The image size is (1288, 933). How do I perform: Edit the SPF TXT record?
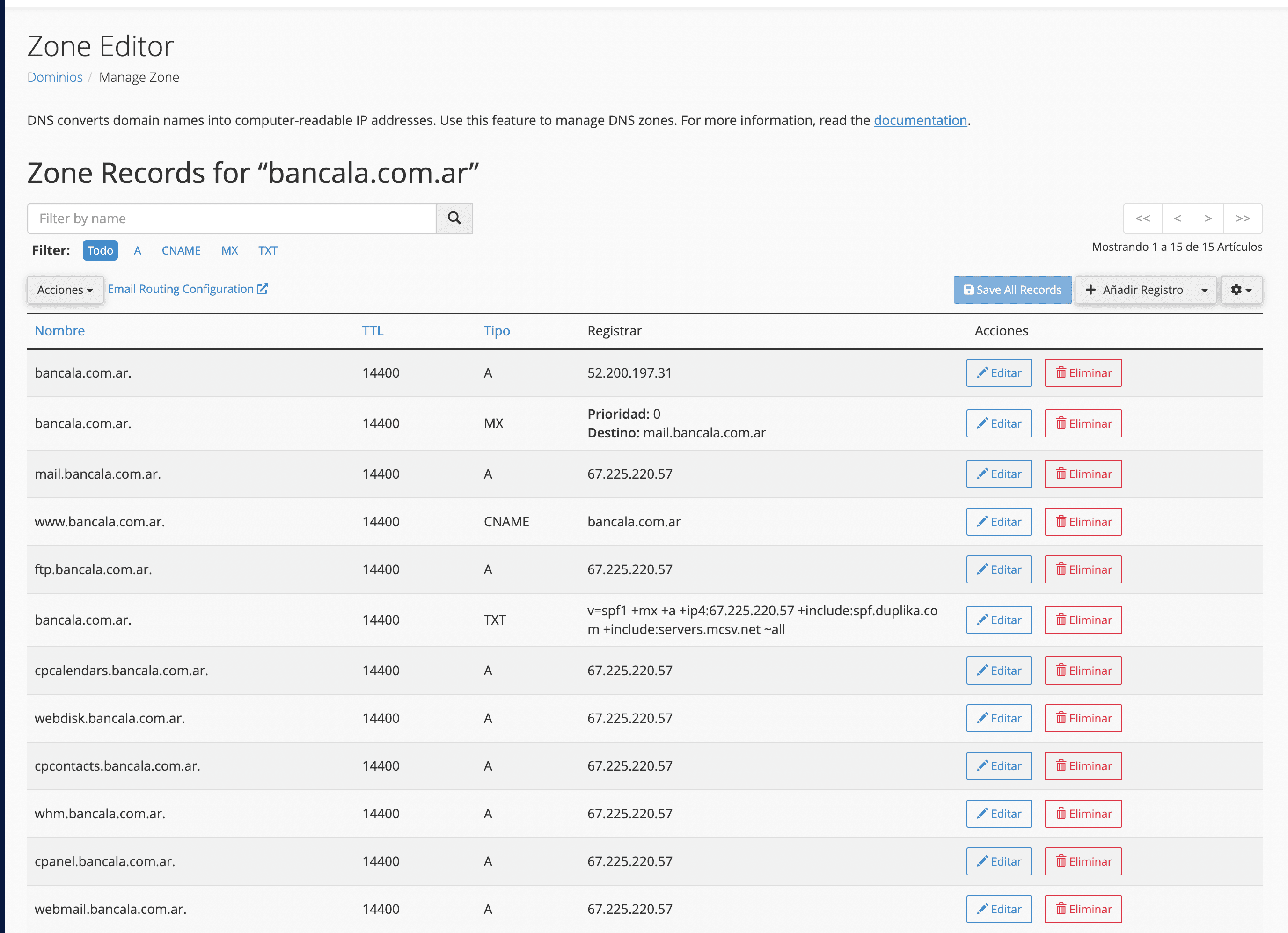(999, 620)
